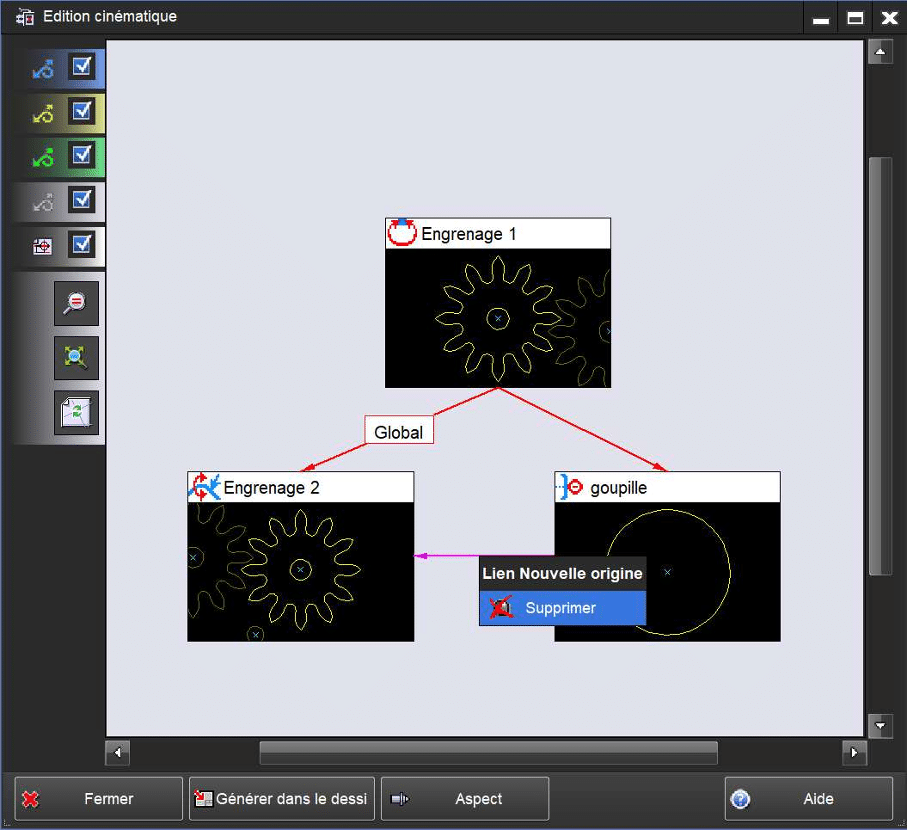Click the vertical scrollbar thumb
The width and height of the screenshot is (908, 830).
click(x=880, y=366)
